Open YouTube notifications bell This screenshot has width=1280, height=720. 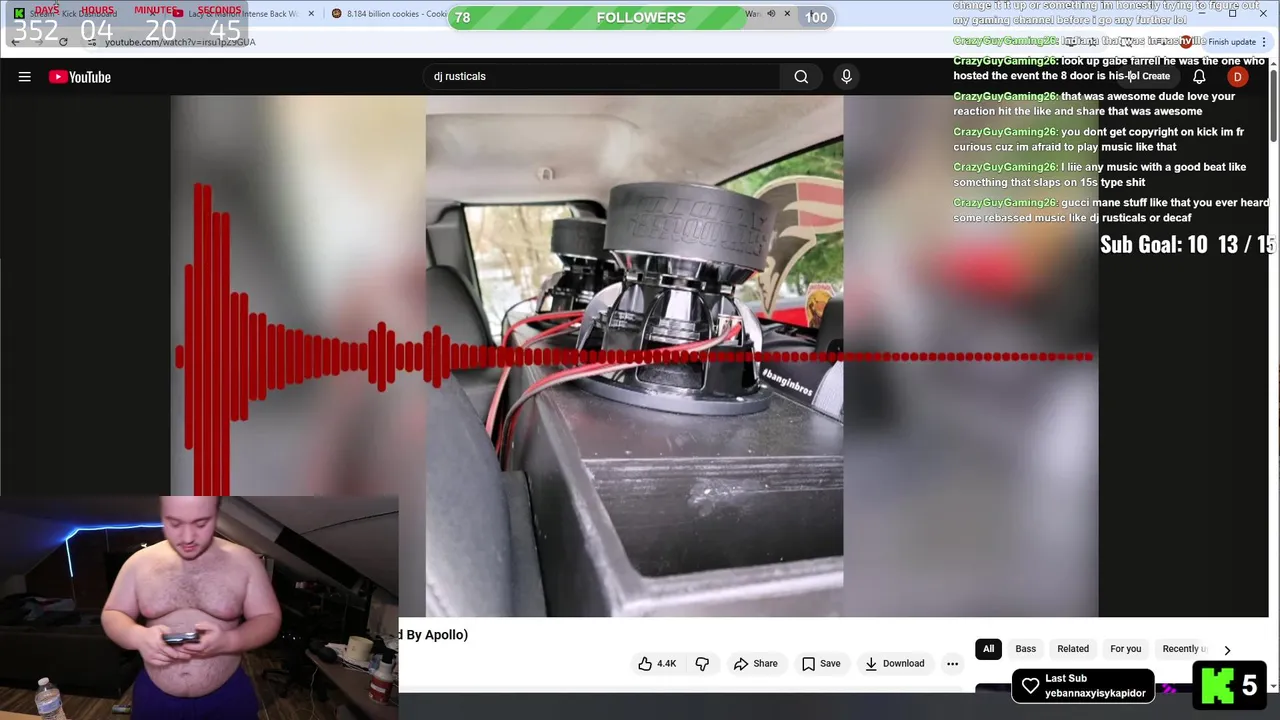tap(1199, 77)
